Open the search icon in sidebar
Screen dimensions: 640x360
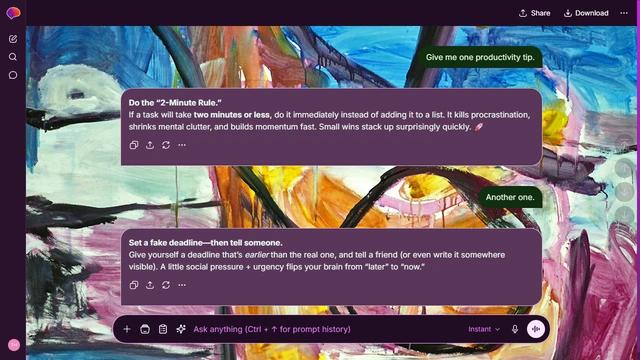tap(13, 57)
